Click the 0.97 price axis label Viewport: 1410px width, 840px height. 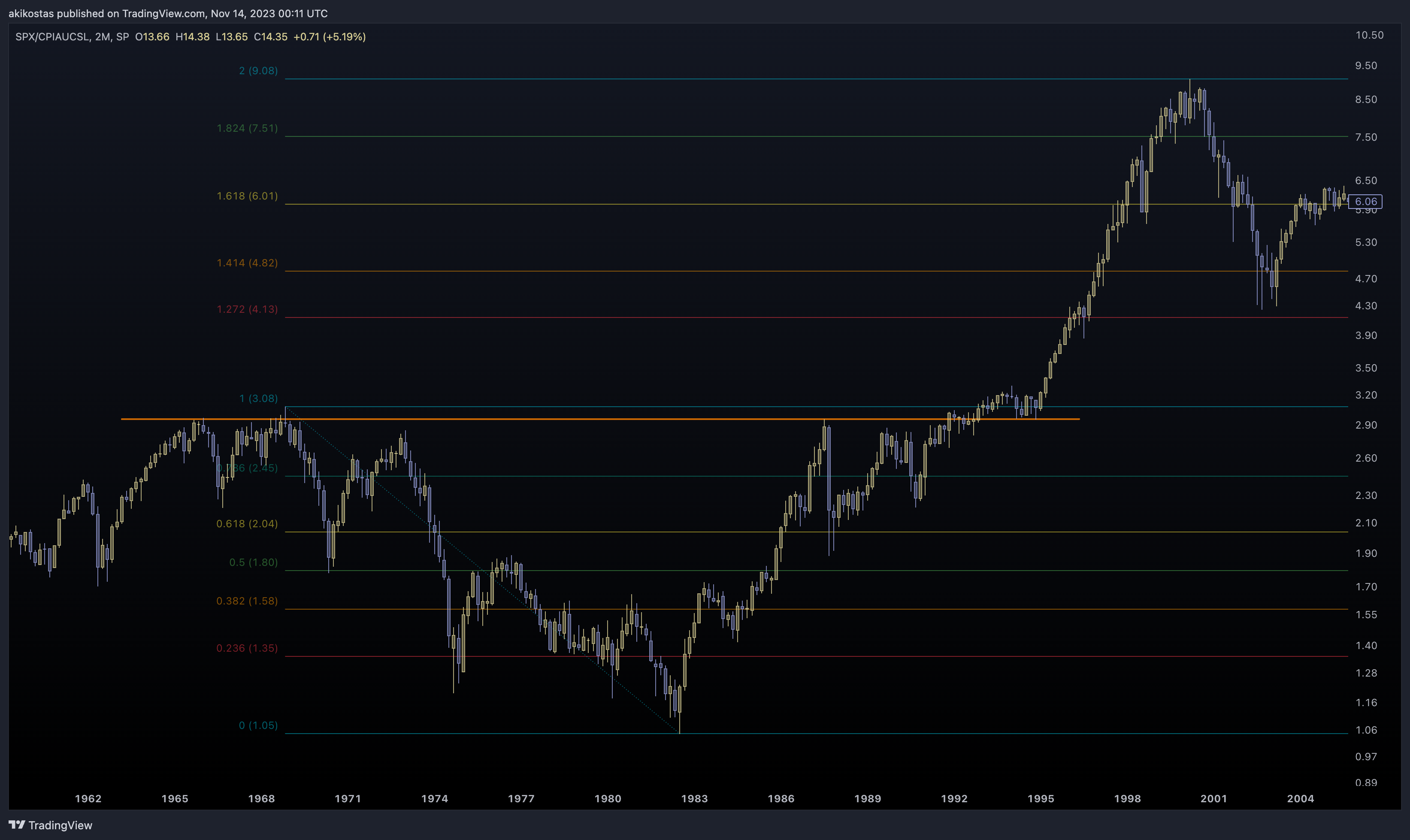click(1366, 757)
